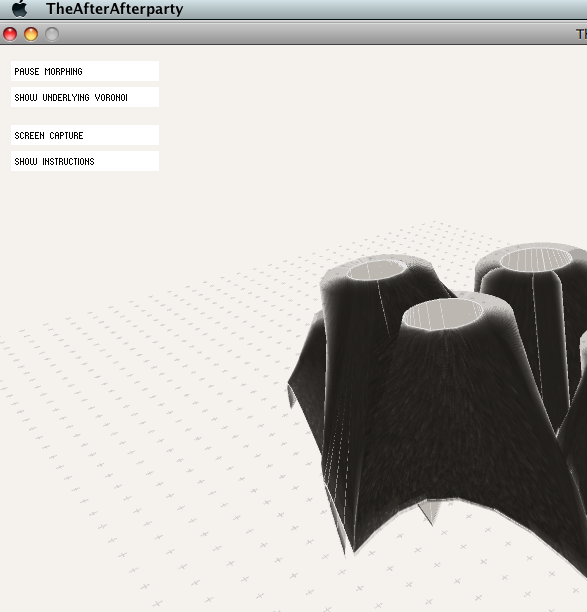Open the Apple menu
Viewport: 587px width, 612px height.
pos(20,9)
